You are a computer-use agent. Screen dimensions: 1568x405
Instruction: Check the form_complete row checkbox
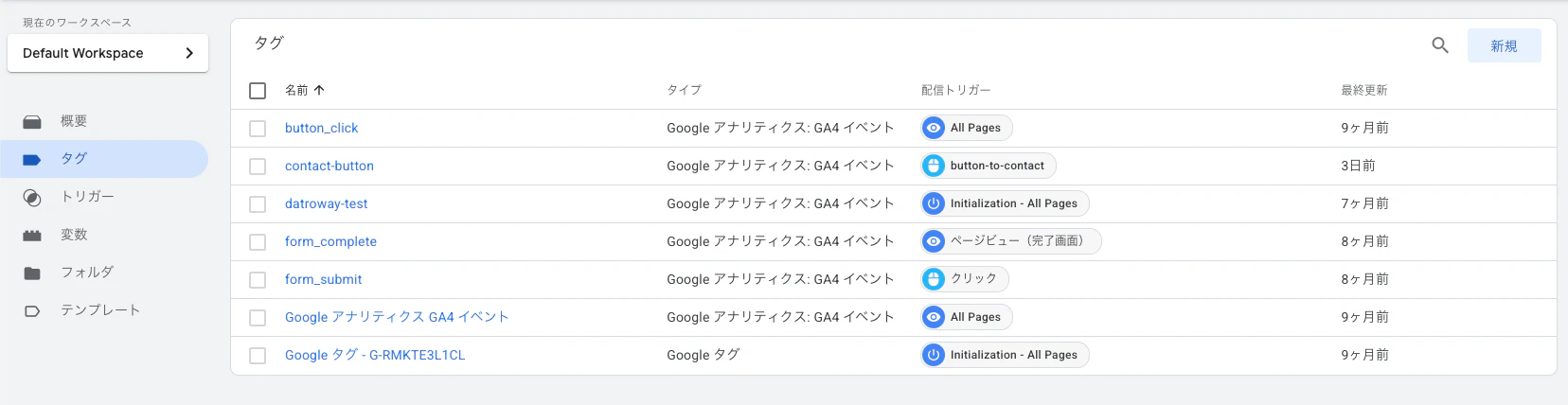[x=258, y=242]
